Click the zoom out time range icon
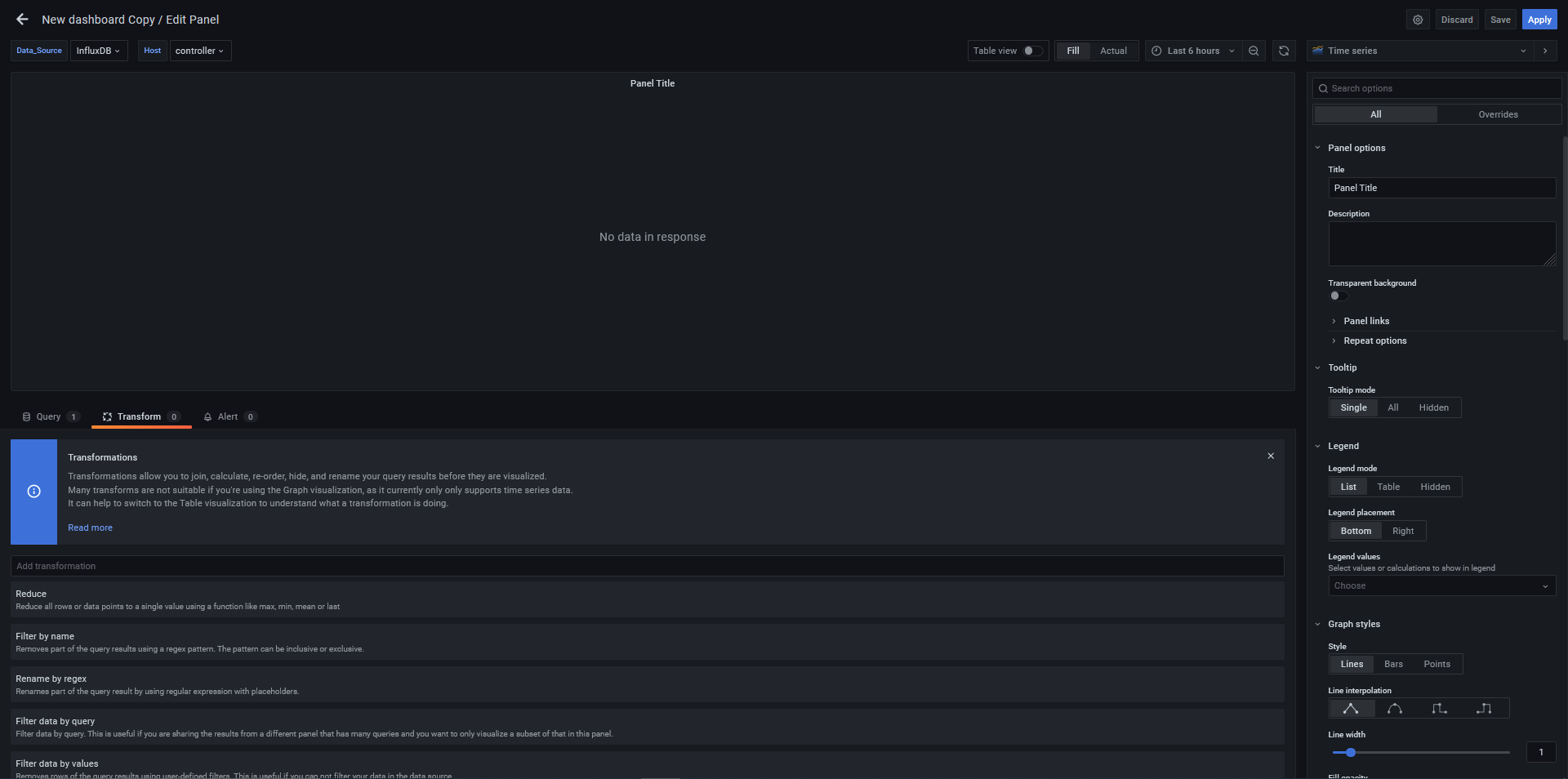Image resolution: width=1568 pixels, height=779 pixels. (1254, 51)
